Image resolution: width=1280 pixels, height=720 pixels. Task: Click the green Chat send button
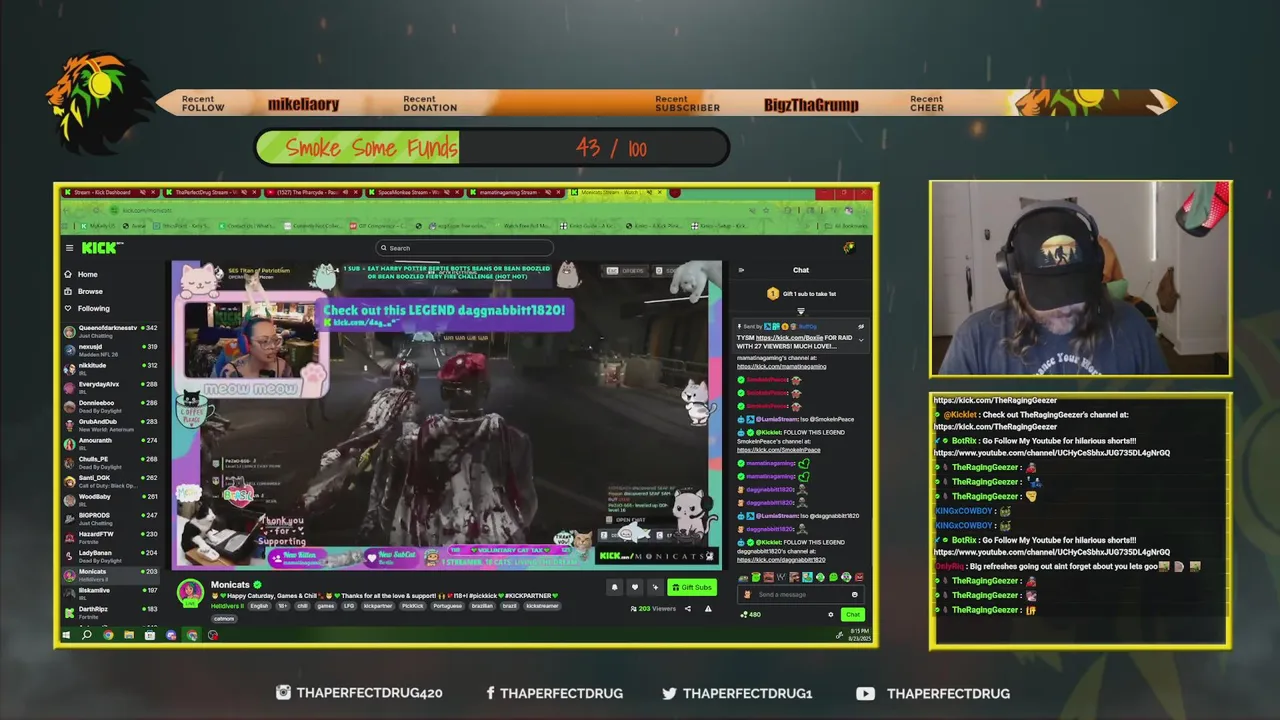point(852,615)
